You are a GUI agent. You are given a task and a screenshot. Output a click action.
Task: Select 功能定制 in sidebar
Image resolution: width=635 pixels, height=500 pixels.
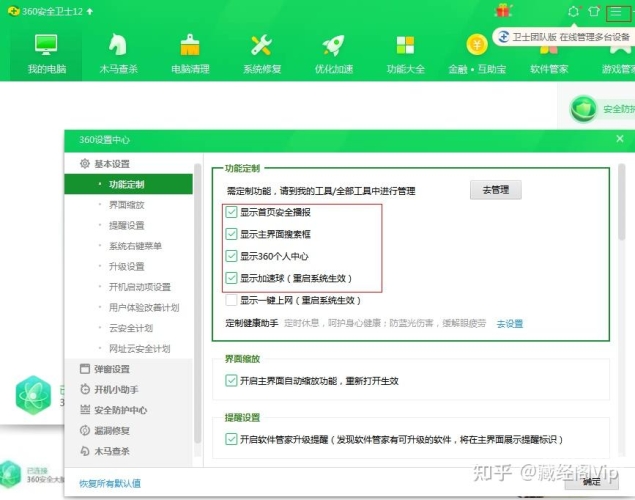pyautogui.click(x=128, y=184)
